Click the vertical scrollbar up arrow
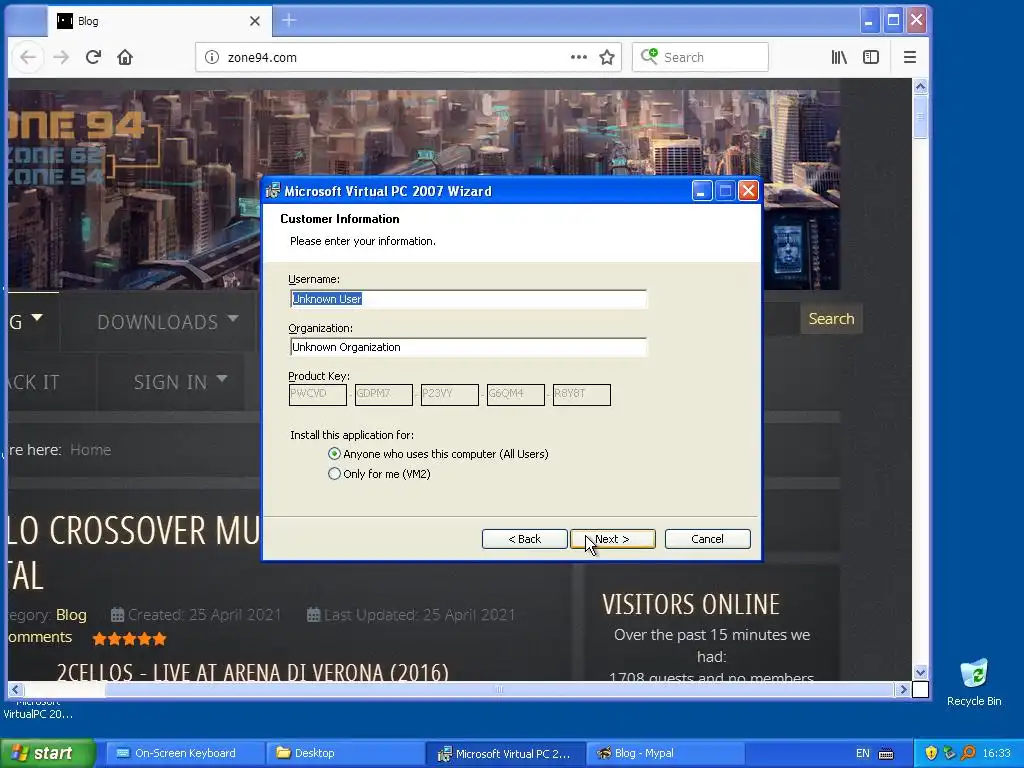This screenshot has height=768, width=1024. pyautogui.click(x=920, y=86)
